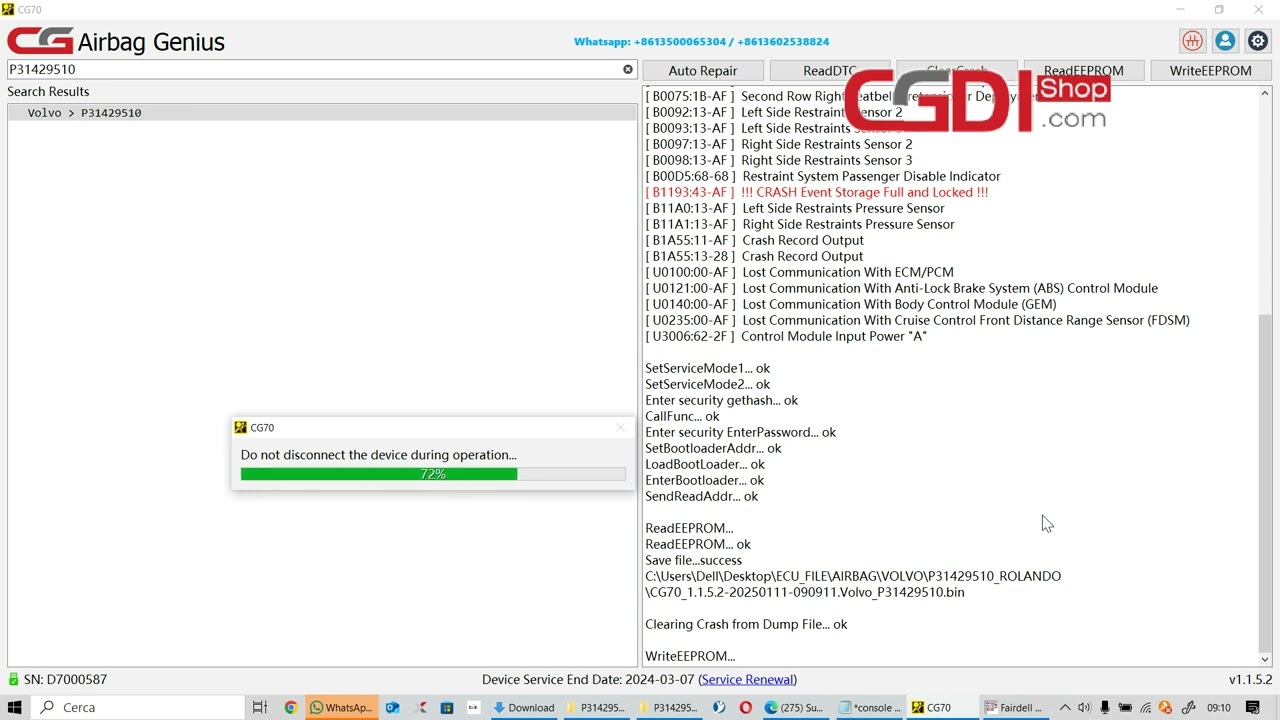The width and height of the screenshot is (1280, 720).
Task: Click the Whatsapp contact numbers text
Action: (x=701, y=41)
